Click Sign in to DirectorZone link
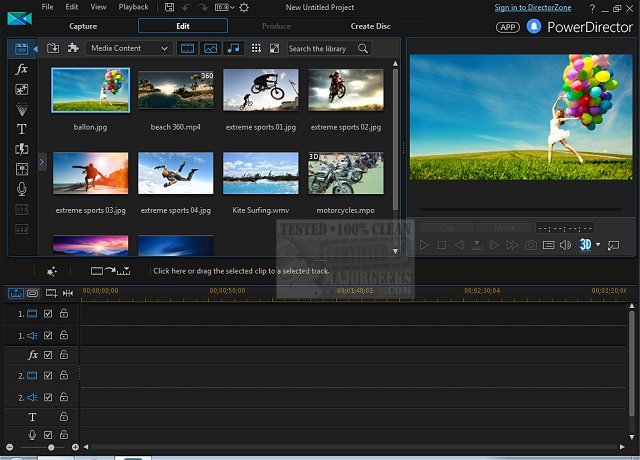The image size is (640, 460). (x=534, y=7)
